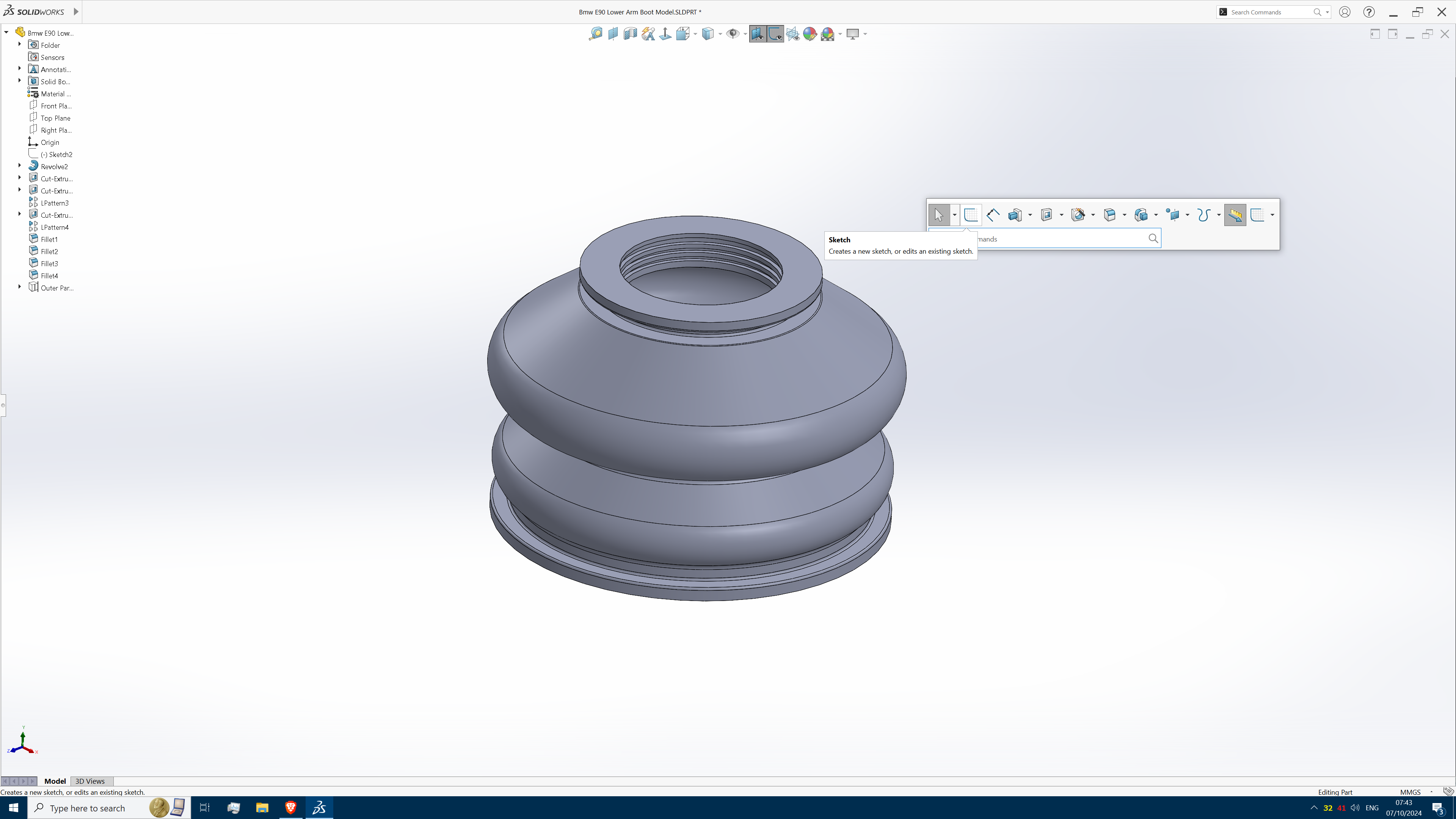Select Fillet3 in the feature tree

tap(49, 264)
